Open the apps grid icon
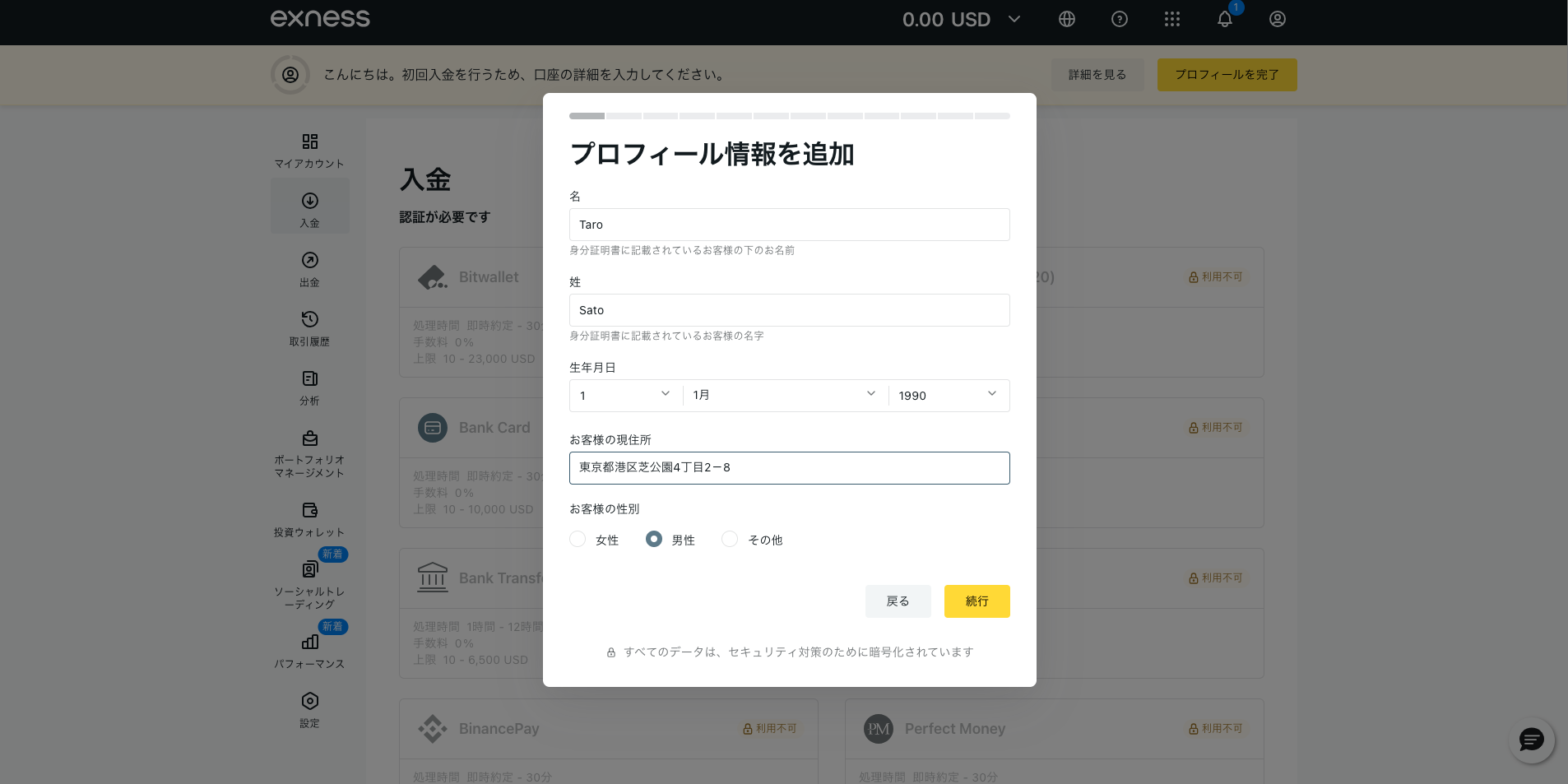Image resolution: width=1568 pixels, height=784 pixels. click(x=1171, y=19)
